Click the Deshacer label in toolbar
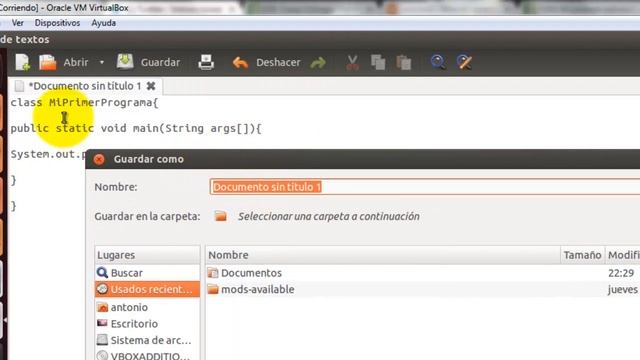640x360 pixels. coord(278,62)
